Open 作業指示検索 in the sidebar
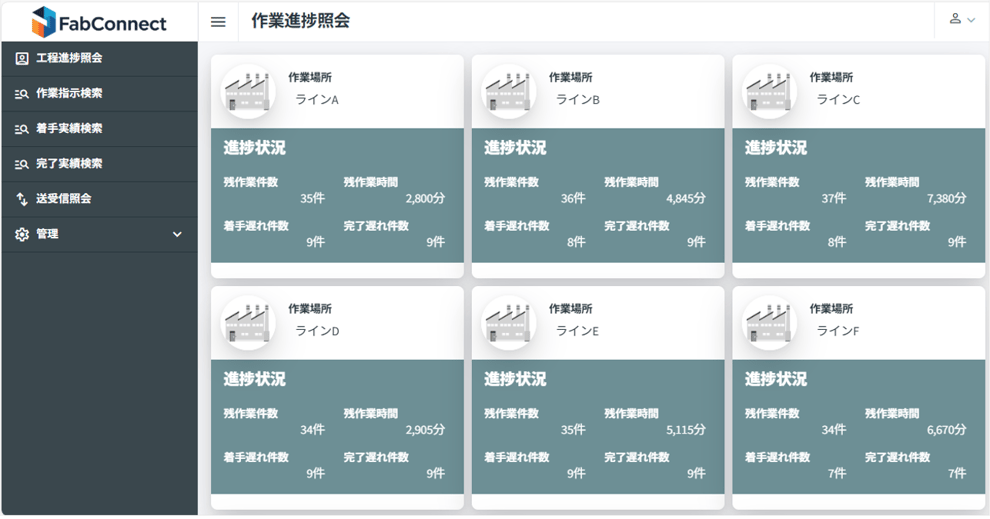Screen dimensions: 990x519 (x=100, y=93)
